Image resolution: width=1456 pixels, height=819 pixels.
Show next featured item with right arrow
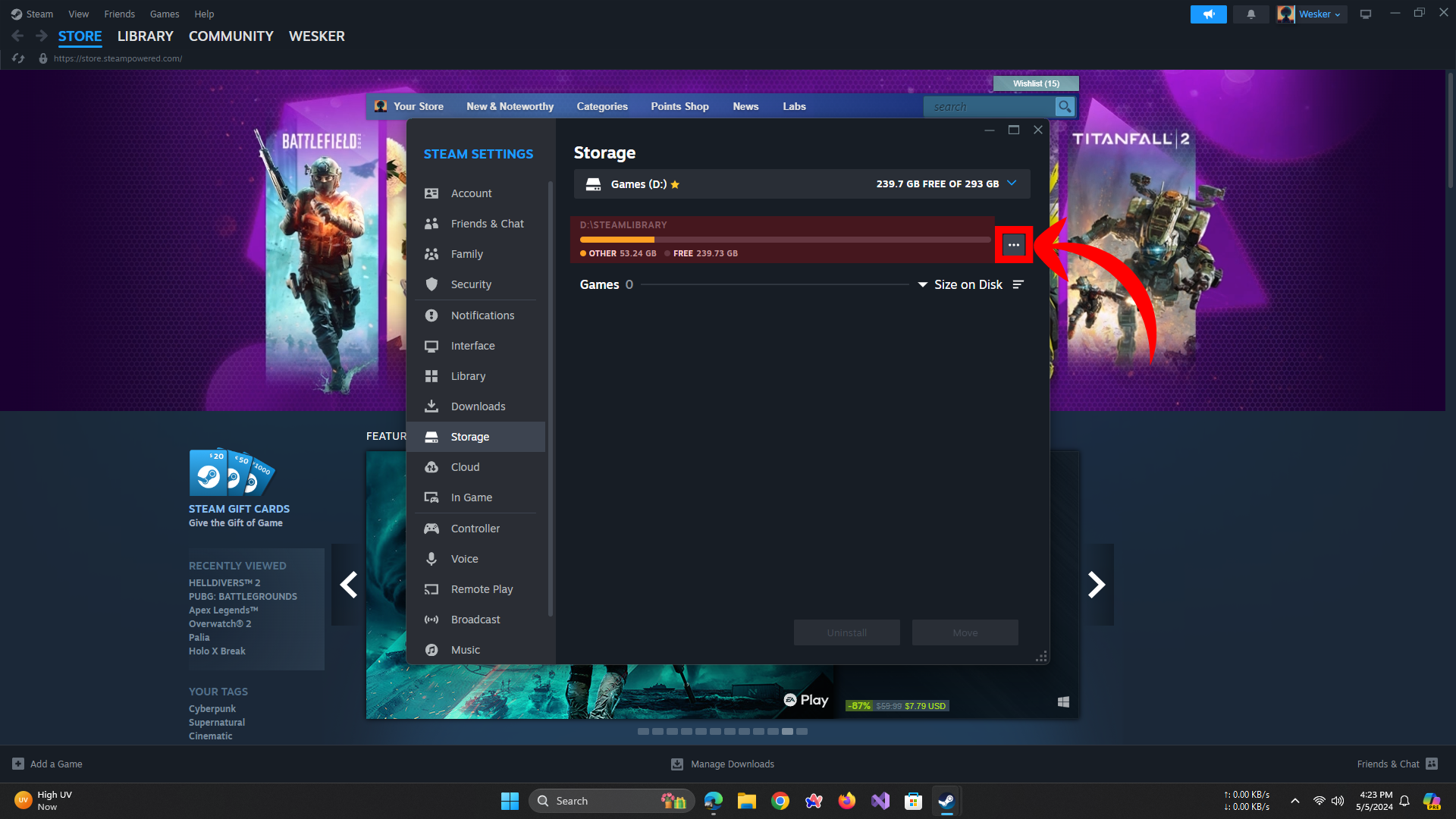click(1097, 585)
